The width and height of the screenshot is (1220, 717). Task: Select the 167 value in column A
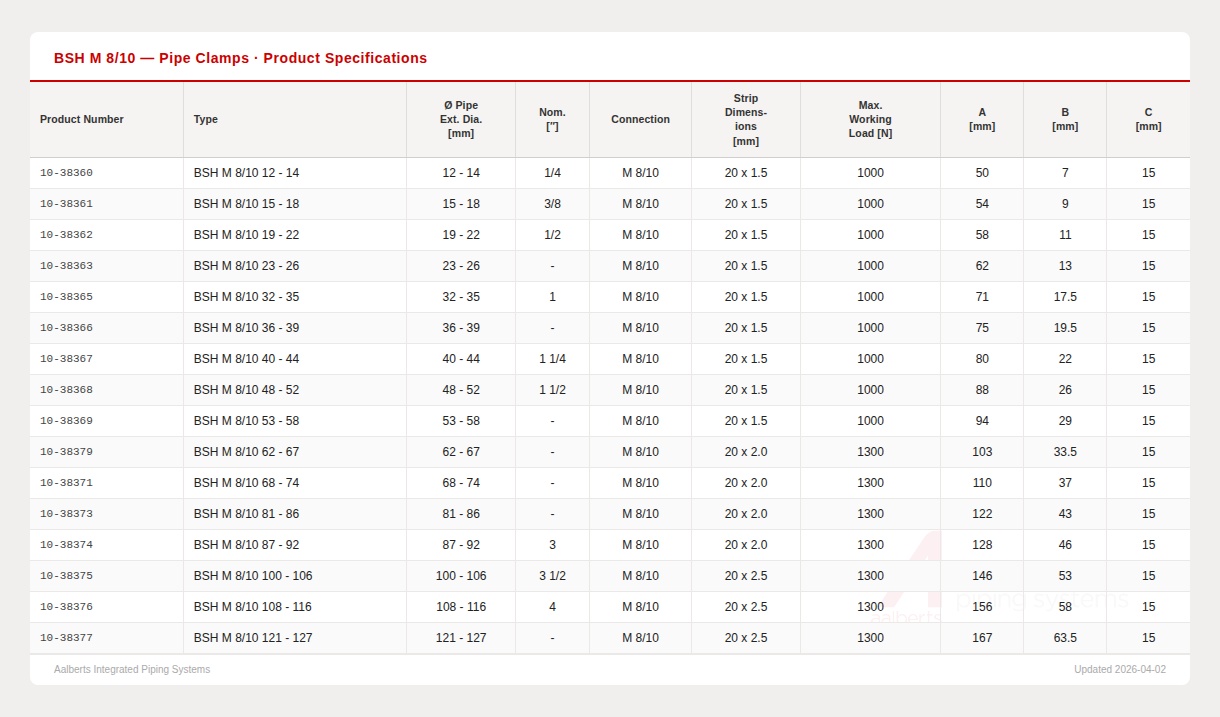point(982,638)
